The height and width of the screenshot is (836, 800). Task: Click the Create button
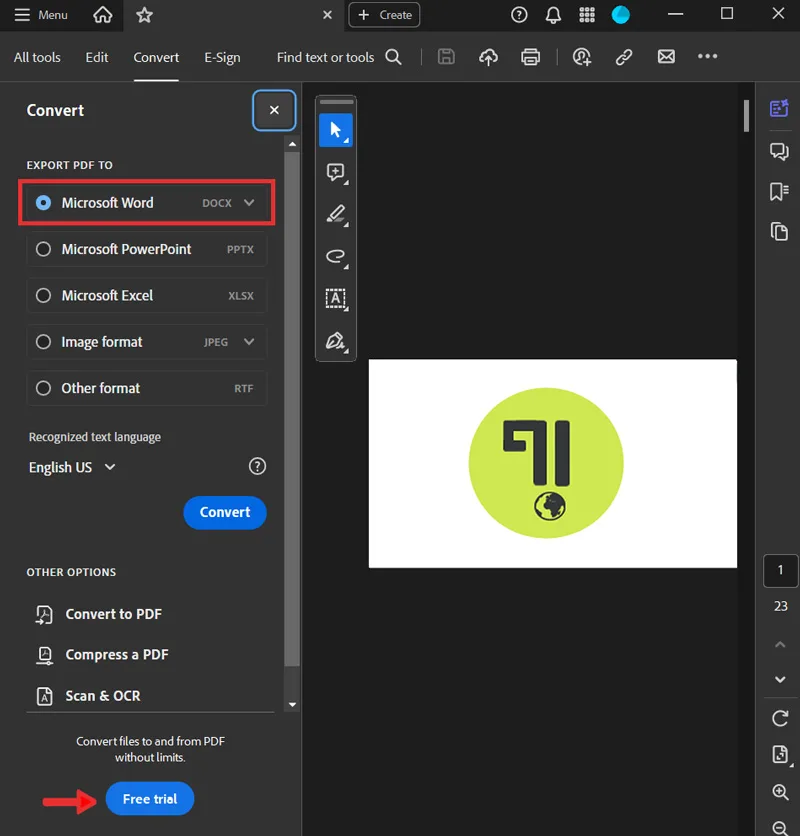coord(384,15)
